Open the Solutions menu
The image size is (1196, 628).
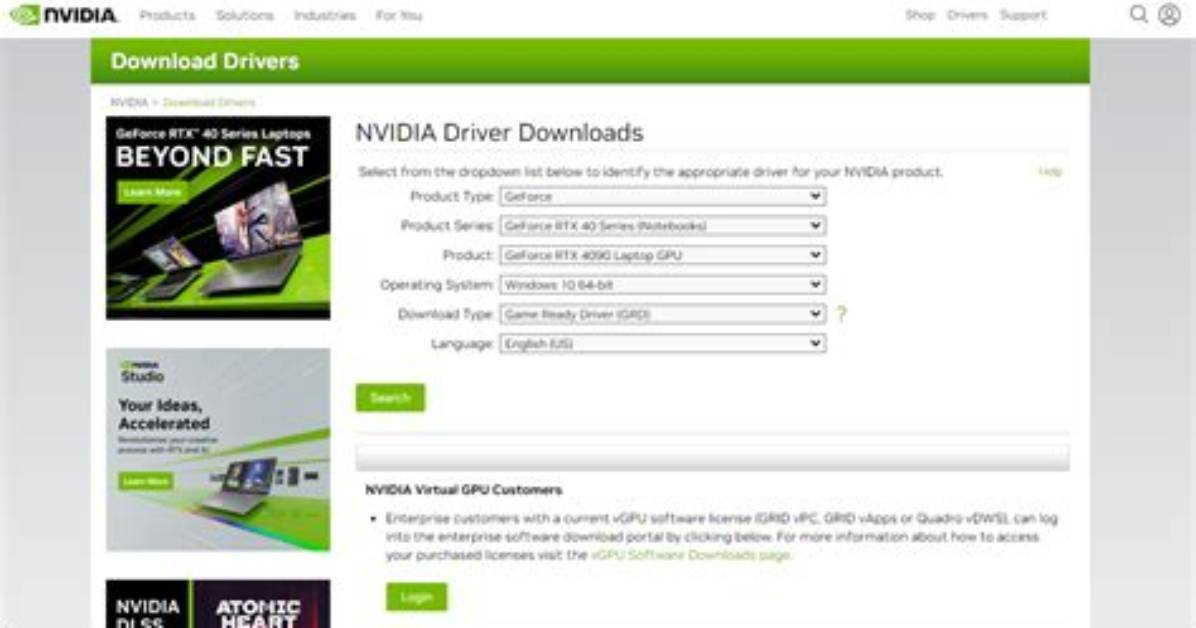pos(244,15)
